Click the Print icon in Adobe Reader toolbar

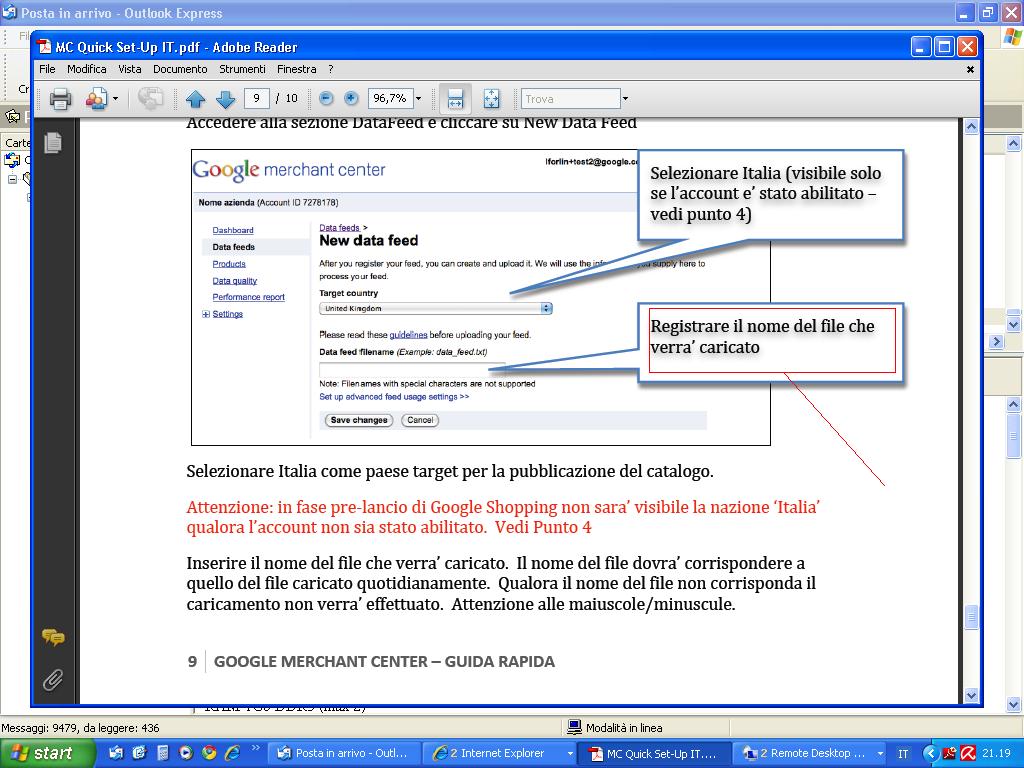point(60,99)
